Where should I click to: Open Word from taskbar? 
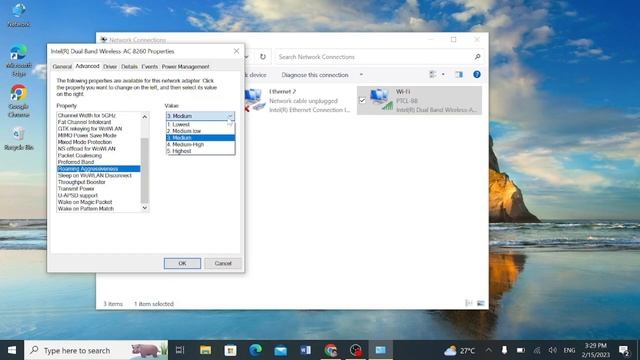click(x=305, y=350)
